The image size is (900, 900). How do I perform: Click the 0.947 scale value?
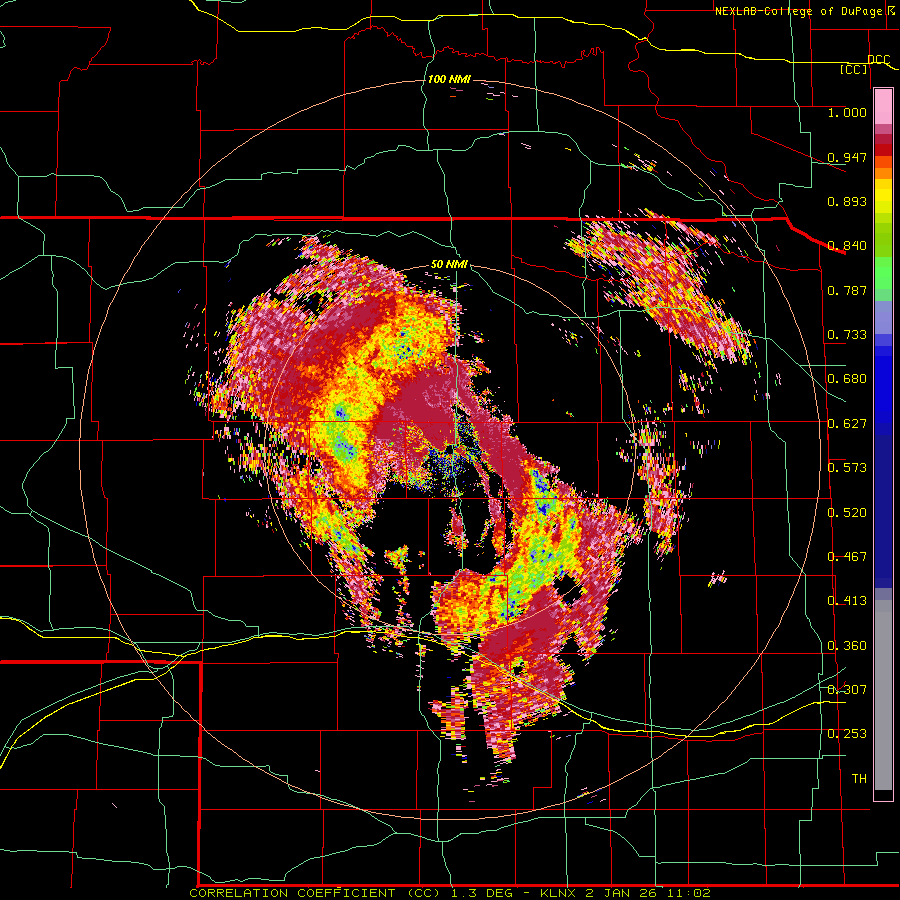click(x=847, y=157)
